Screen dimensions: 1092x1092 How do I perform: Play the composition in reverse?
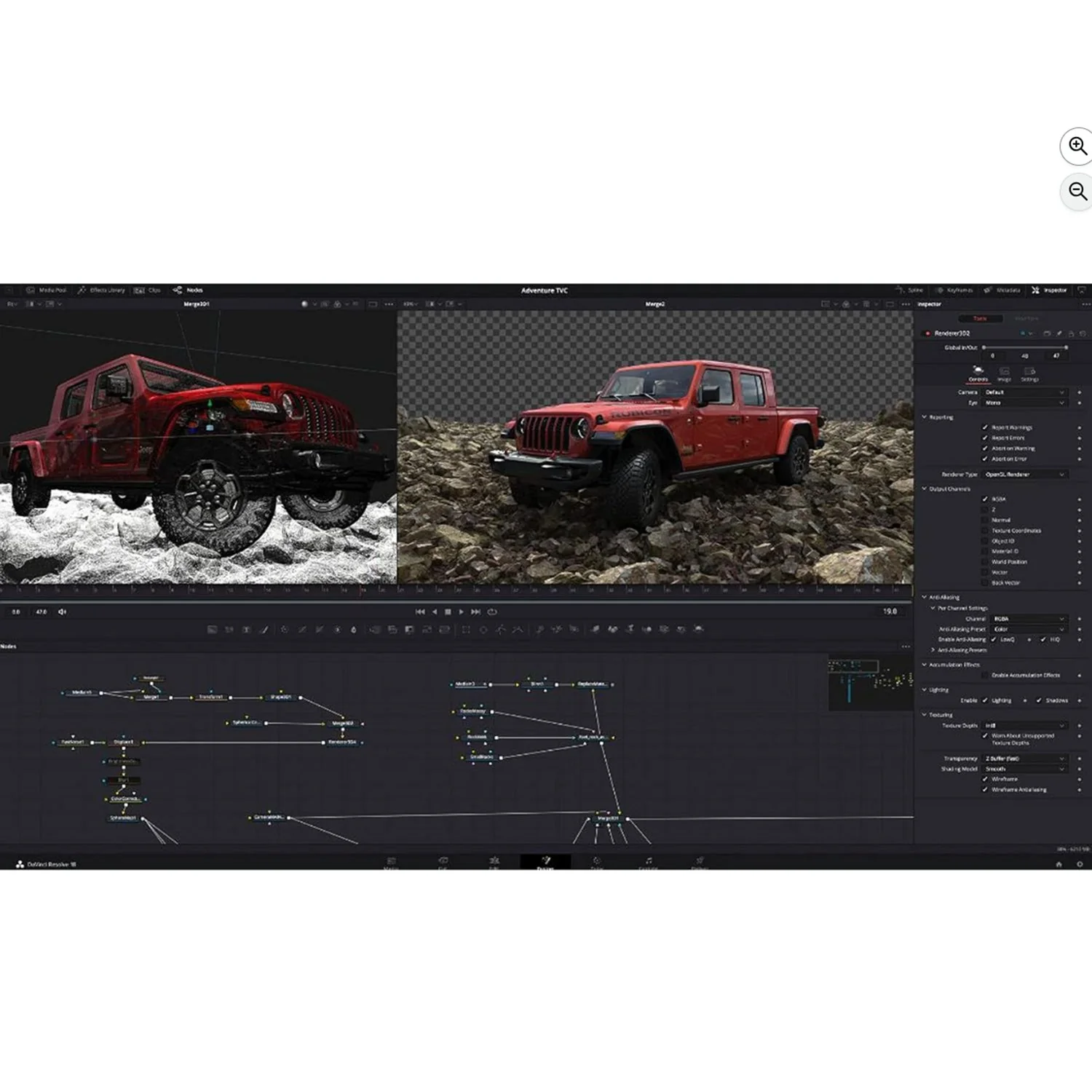click(x=435, y=612)
